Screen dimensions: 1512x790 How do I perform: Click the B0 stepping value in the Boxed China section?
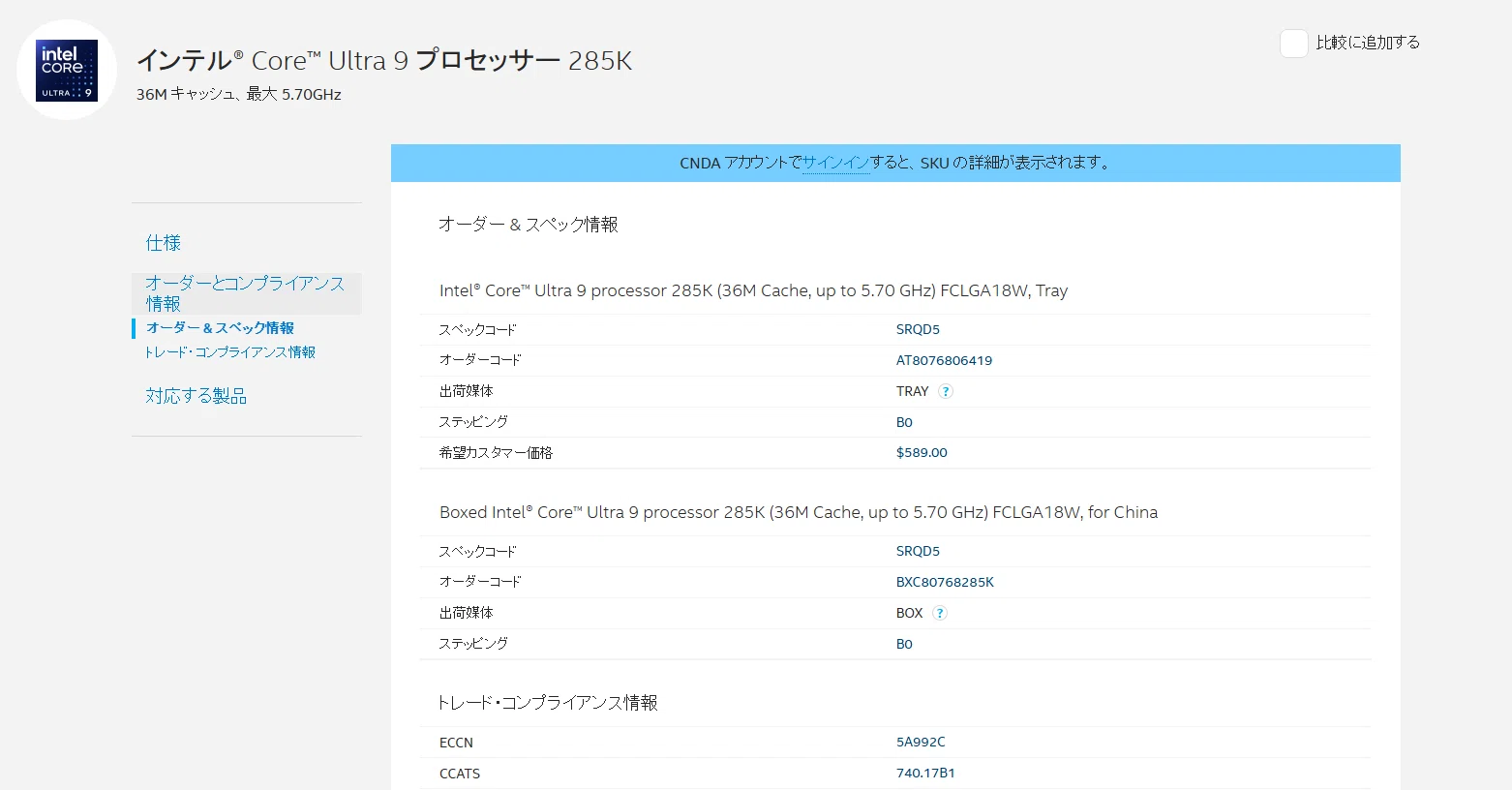coord(904,644)
